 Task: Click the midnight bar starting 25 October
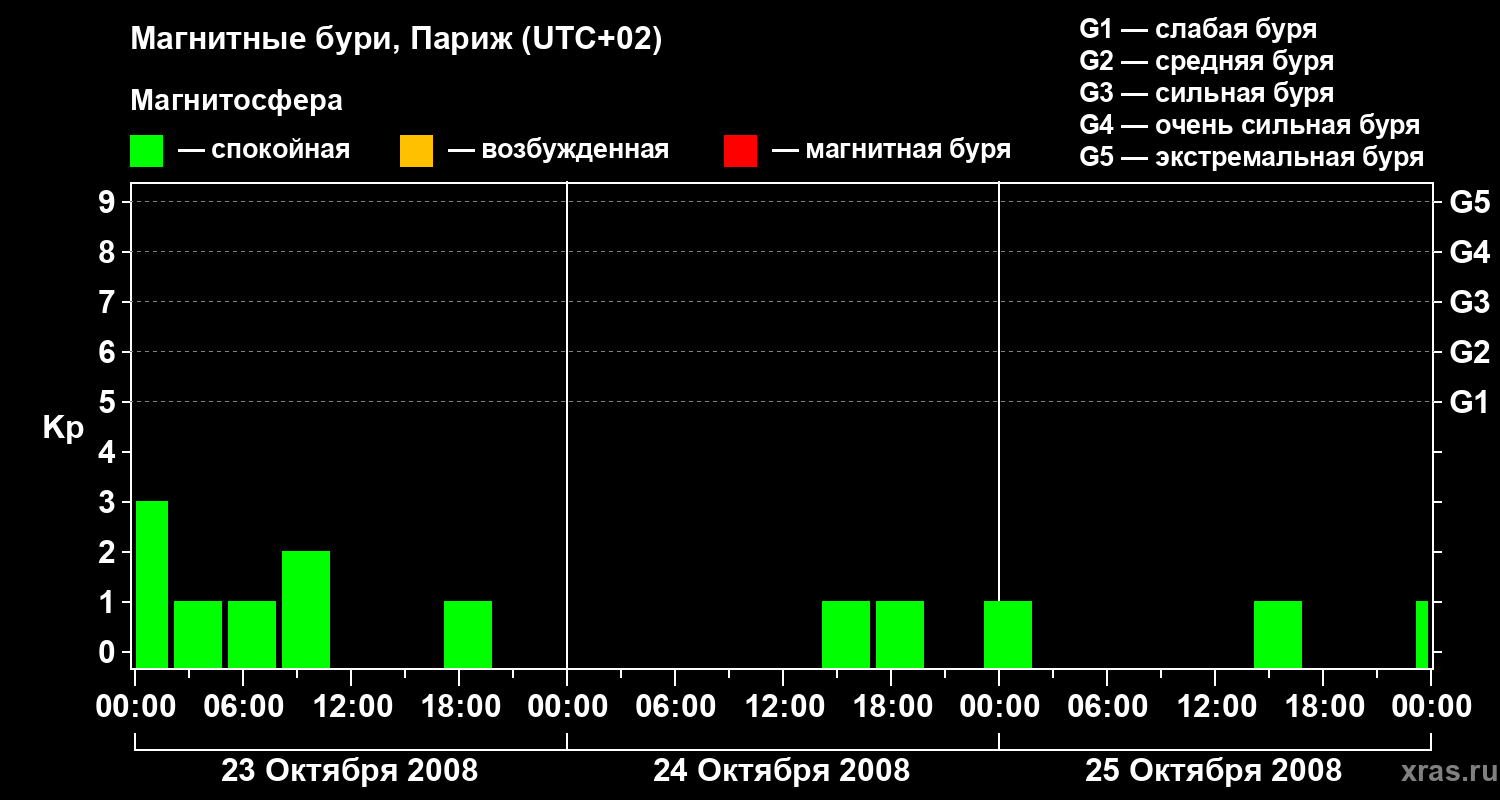[1008, 634]
